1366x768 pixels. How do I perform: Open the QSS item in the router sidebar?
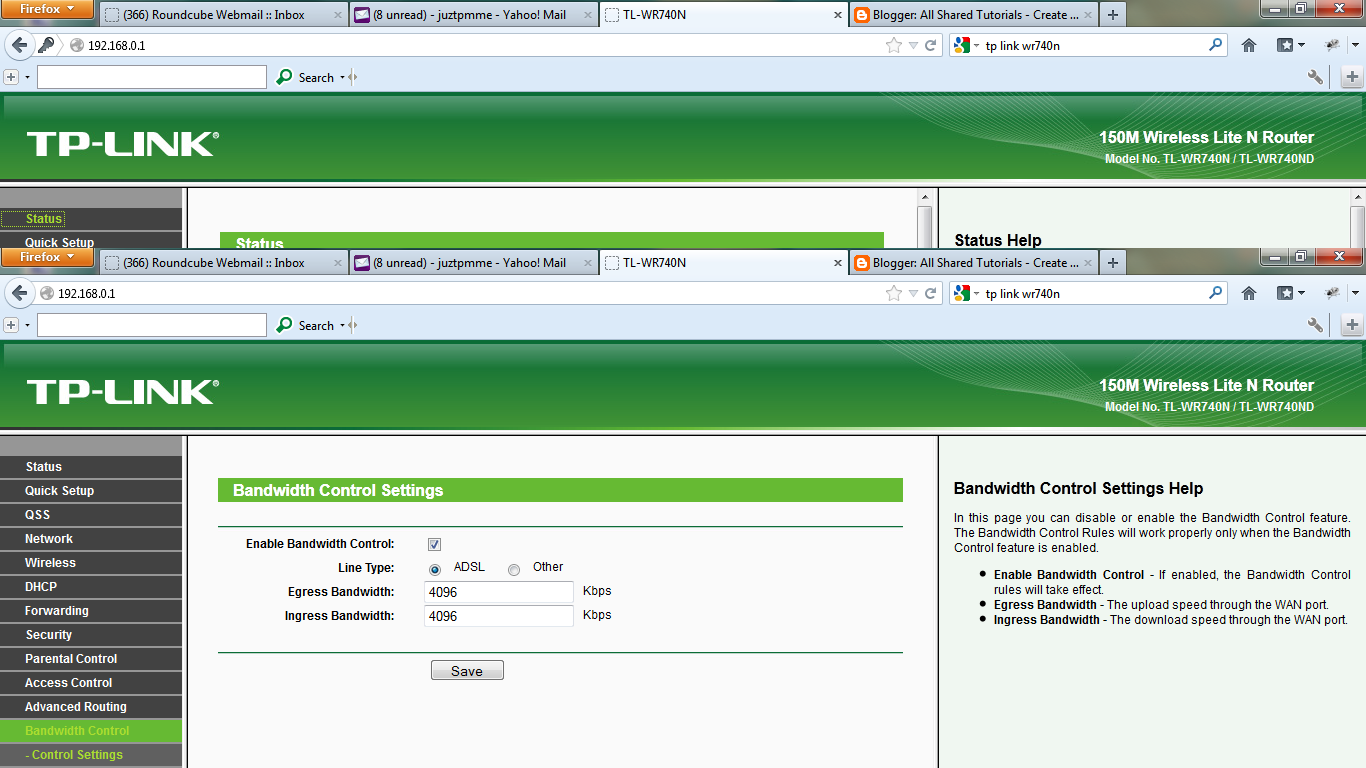tap(91, 515)
